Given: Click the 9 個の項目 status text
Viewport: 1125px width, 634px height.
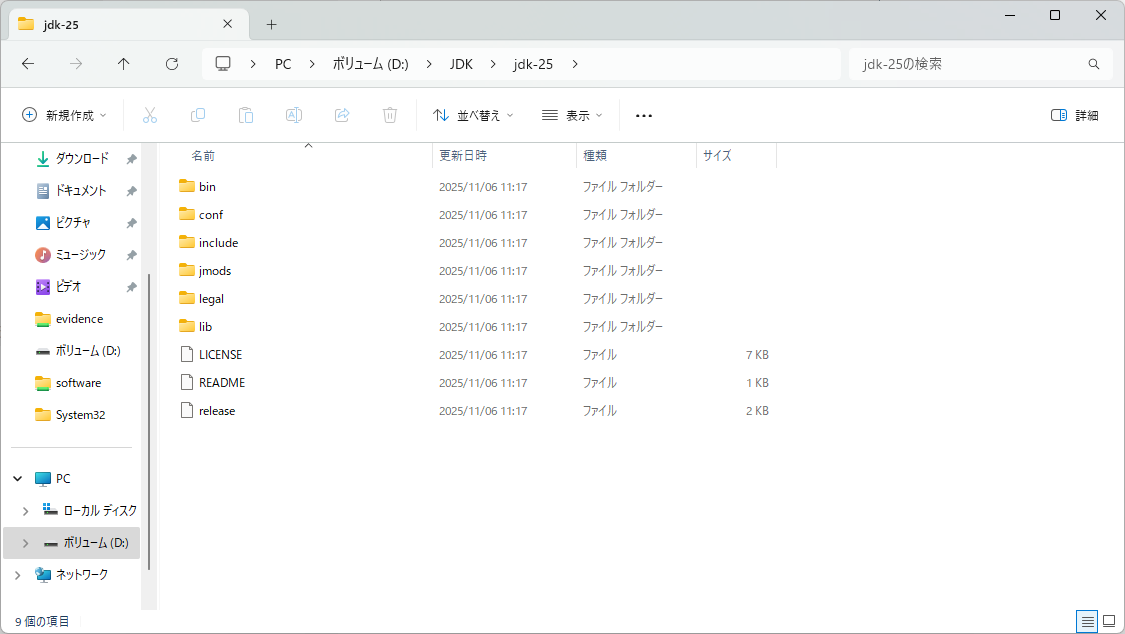Looking at the screenshot, I should [x=42, y=621].
